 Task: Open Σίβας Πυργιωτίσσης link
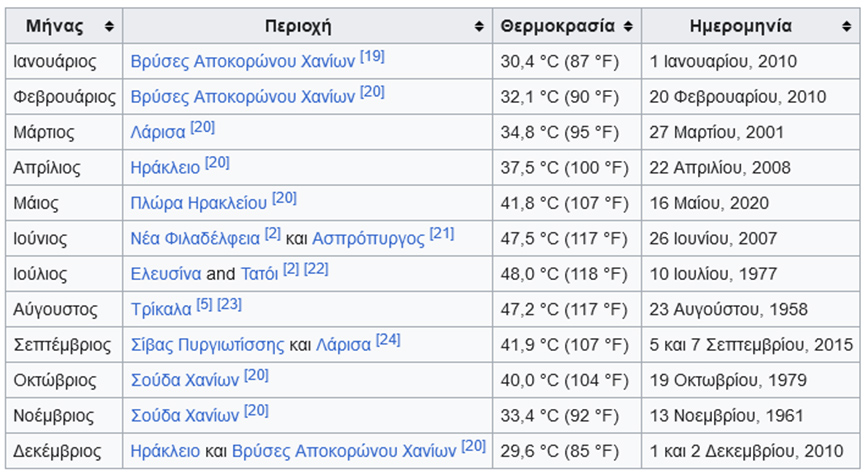point(208,344)
